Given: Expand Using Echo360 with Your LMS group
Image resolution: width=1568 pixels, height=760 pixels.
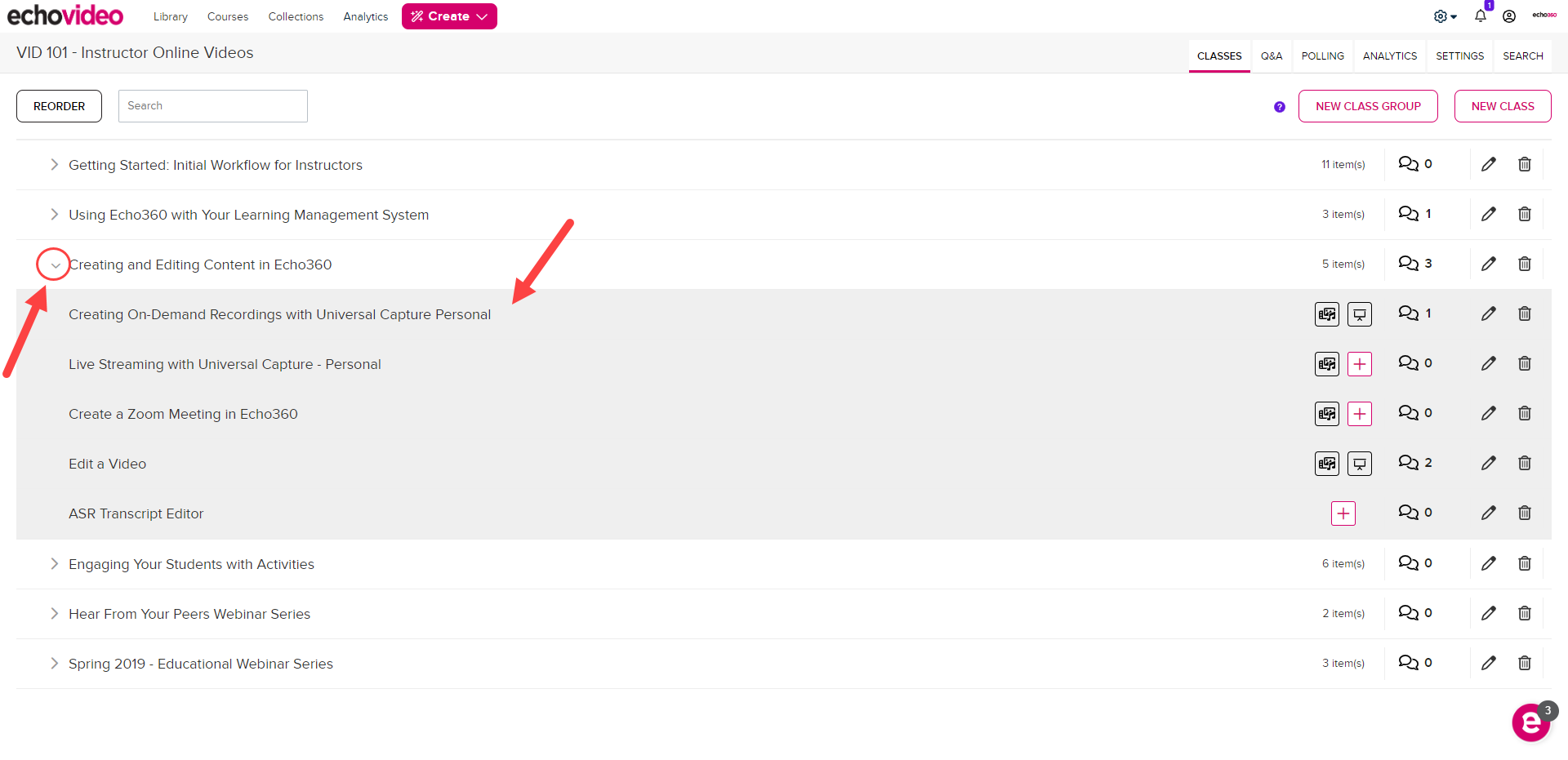Looking at the screenshot, I should [54, 215].
